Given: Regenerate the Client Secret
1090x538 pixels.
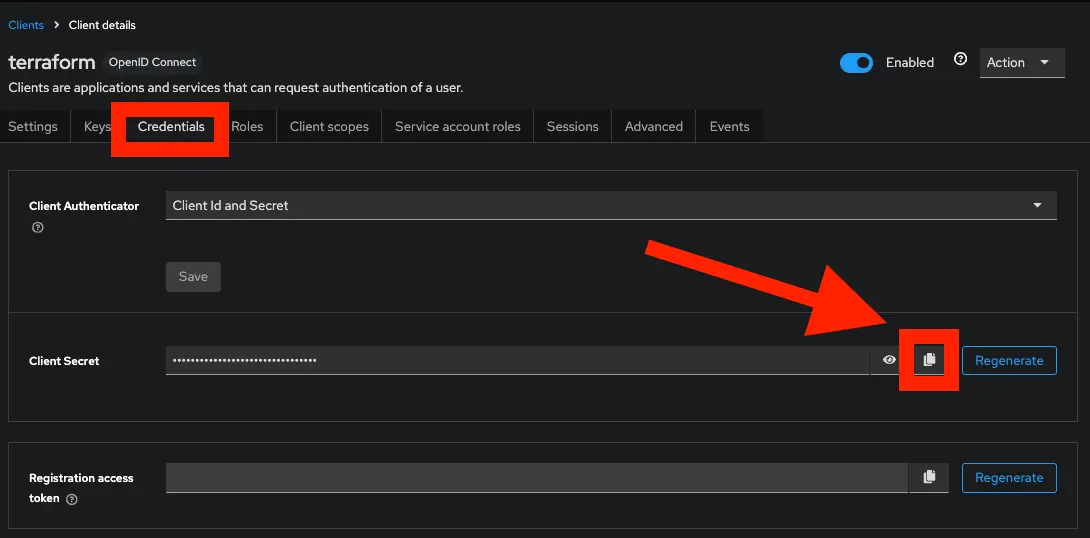Looking at the screenshot, I should pyautogui.click(x=1009, y=360).
